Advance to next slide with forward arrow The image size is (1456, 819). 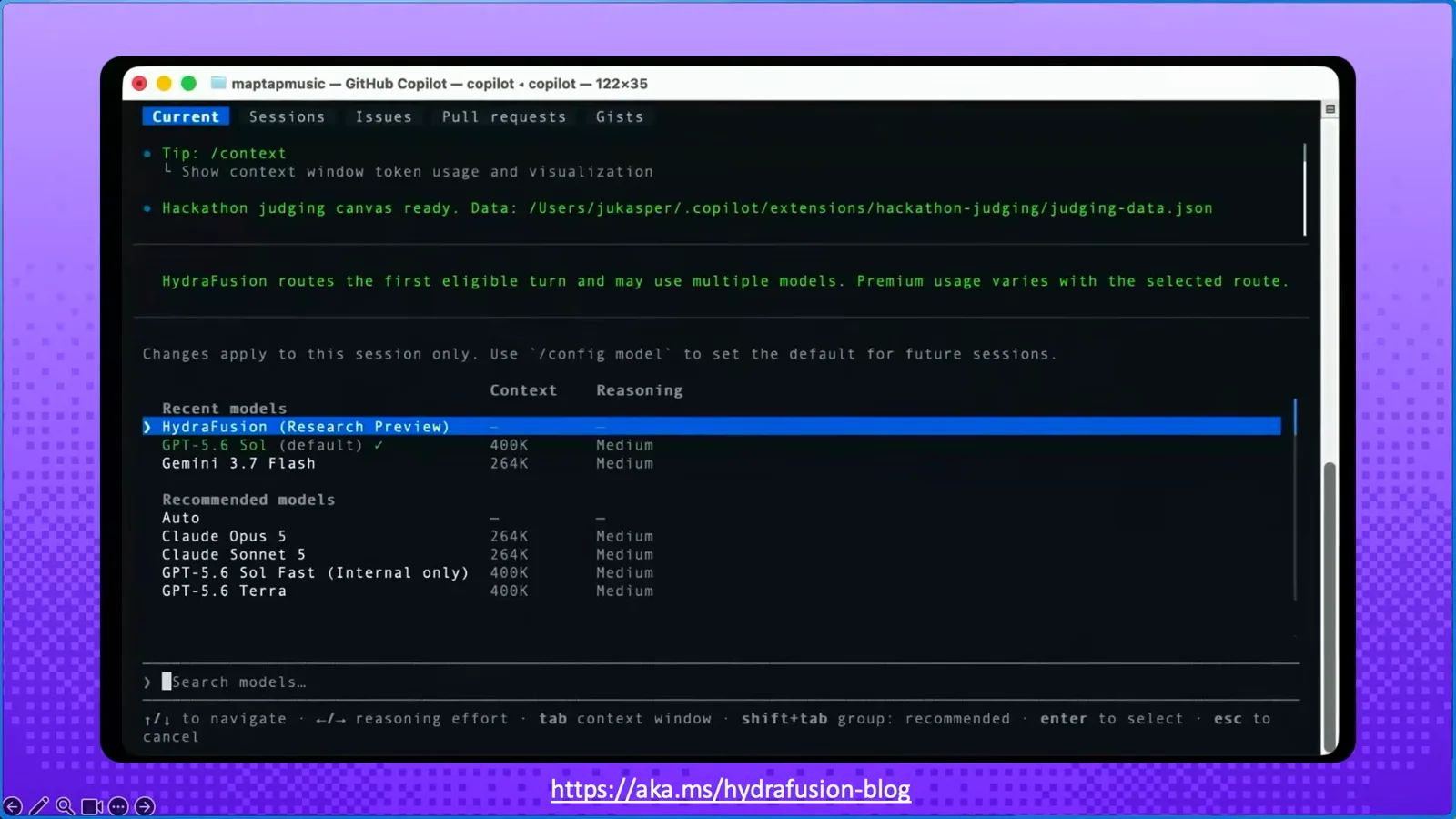pyautogui.click(x=145, y=806)
